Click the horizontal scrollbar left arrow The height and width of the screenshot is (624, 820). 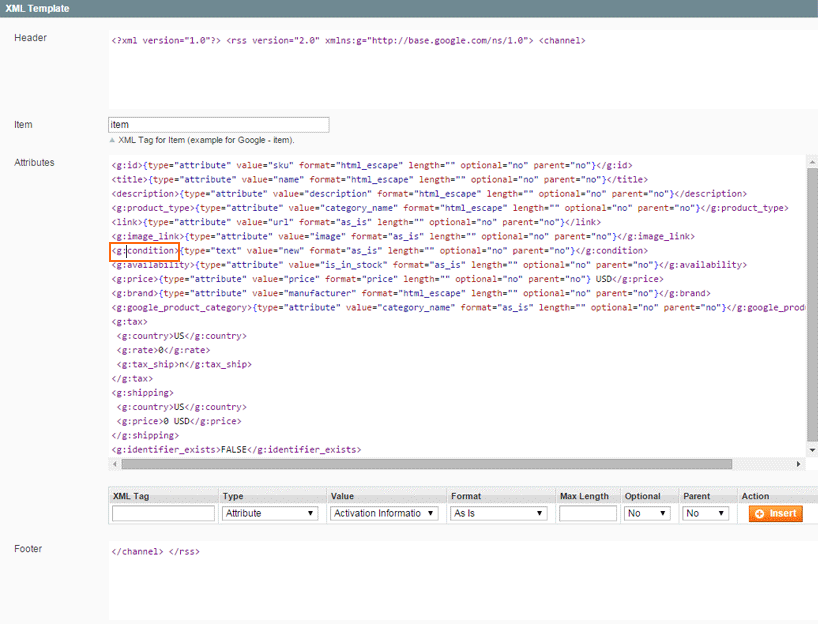point(115,464)
